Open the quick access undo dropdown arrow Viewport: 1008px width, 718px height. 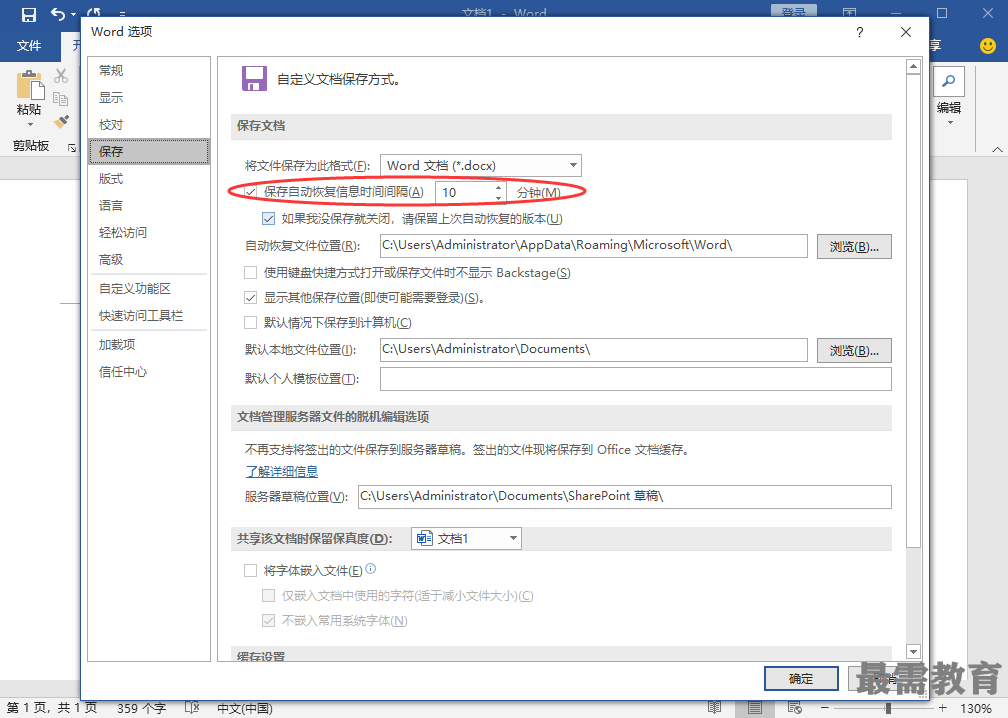pyautogui.click(x=74, y=14)
